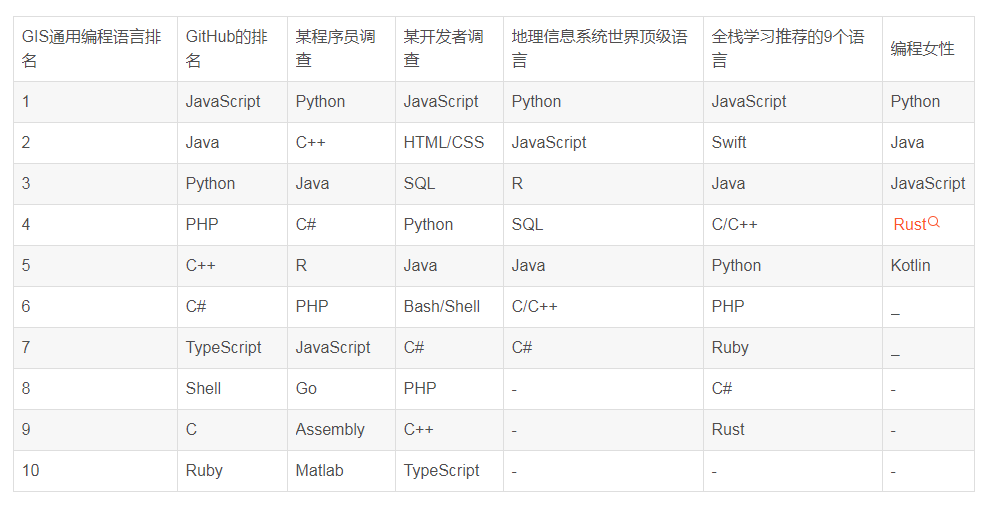986x506 pixels.
Task: Click the search icon beside Rust
Action: pyautogui.click(x=934, y=222)
